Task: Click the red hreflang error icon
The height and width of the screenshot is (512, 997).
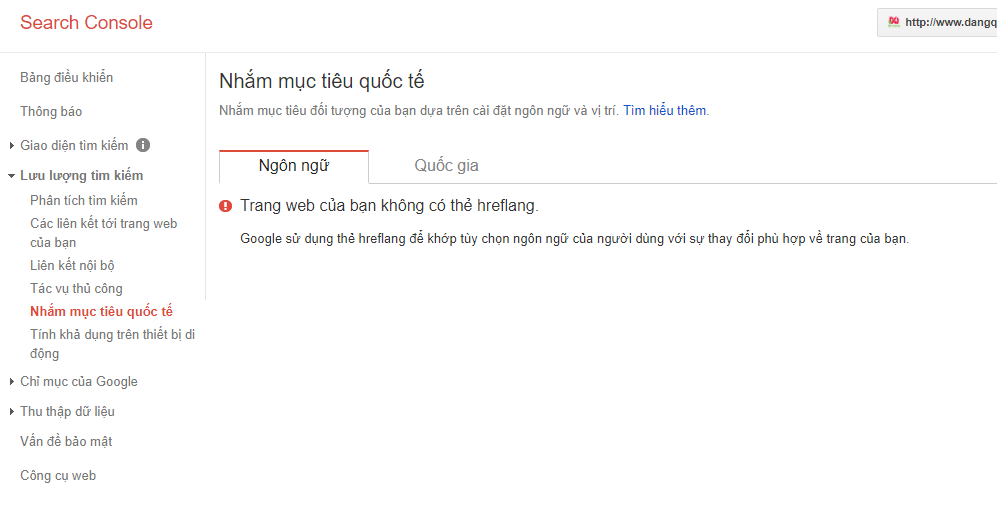Action: 225,206
